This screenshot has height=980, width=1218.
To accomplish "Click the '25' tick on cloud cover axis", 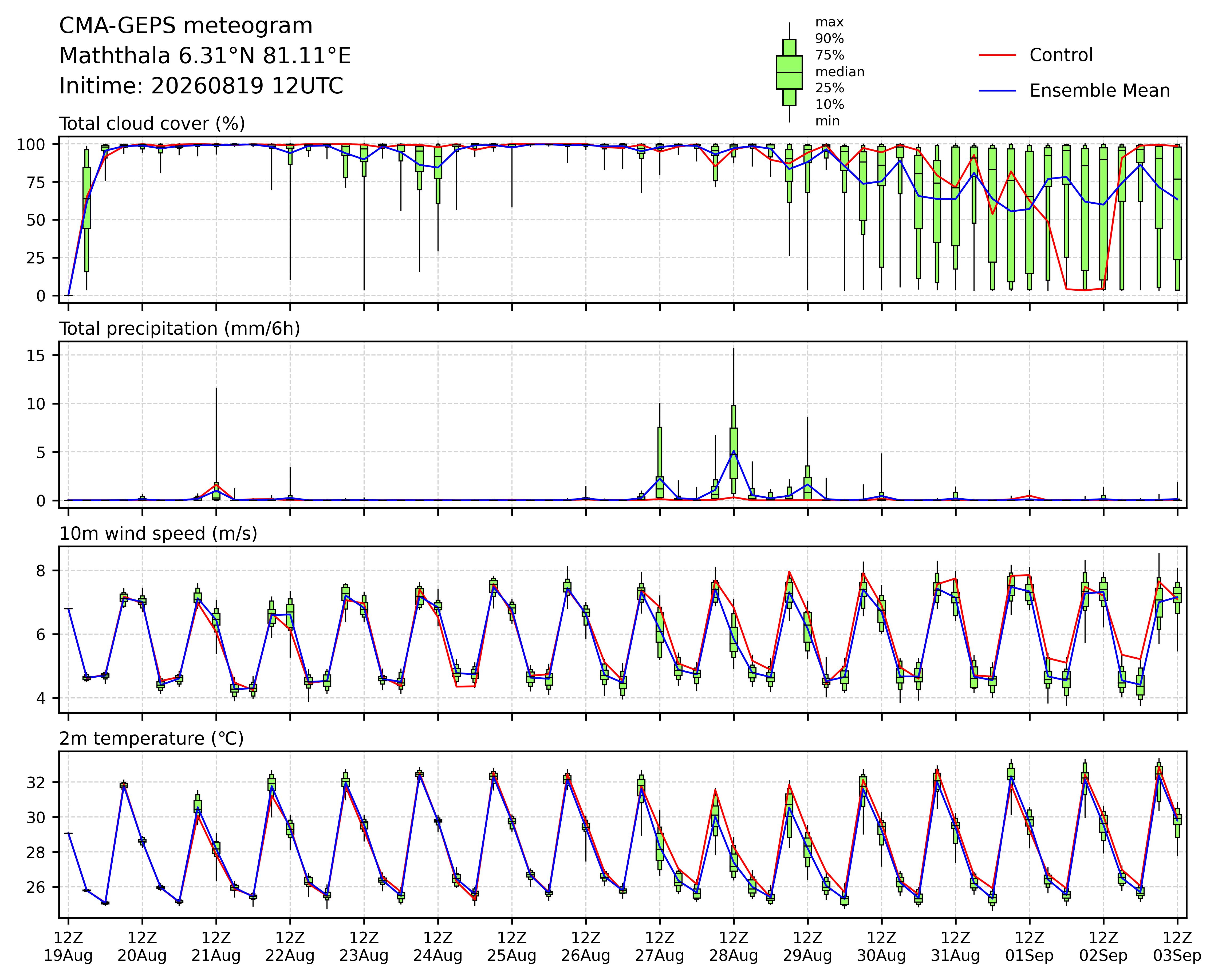I will 36,258.
